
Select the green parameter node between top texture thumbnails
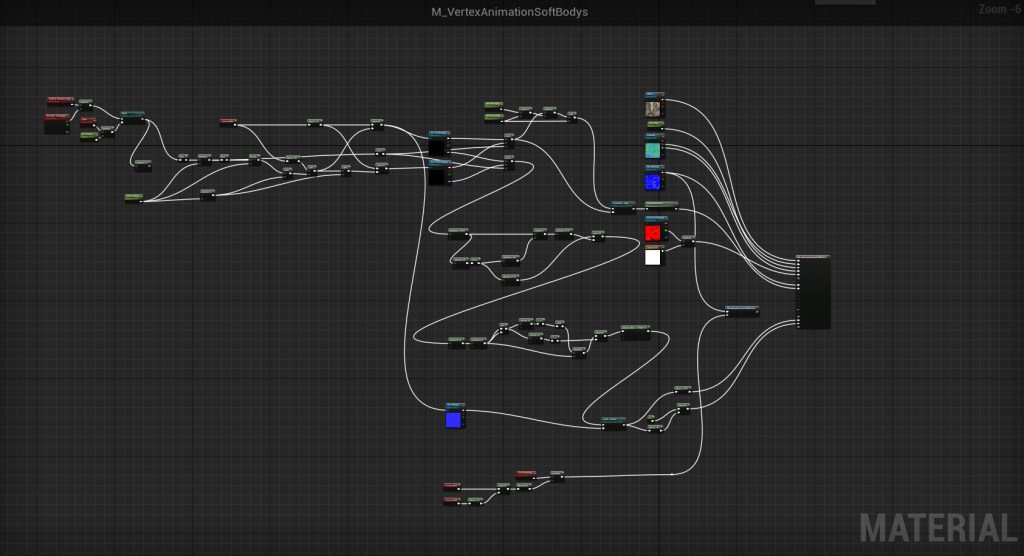[x=655, y=126]
